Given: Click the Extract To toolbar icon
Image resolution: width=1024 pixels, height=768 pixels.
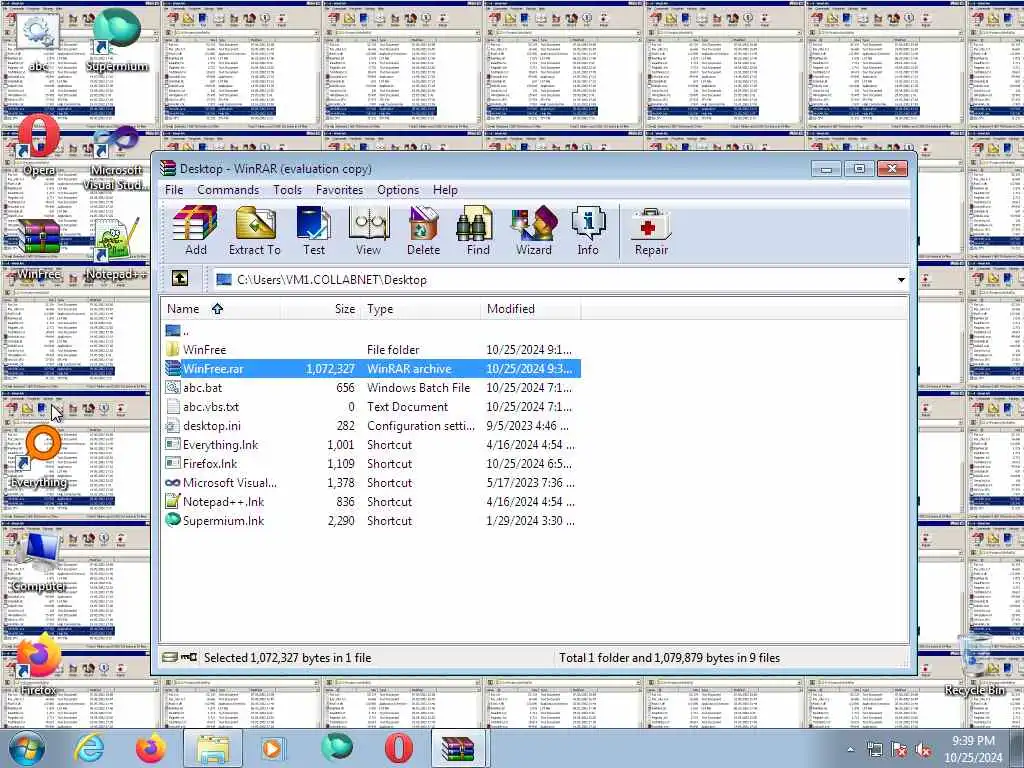Looking at the screenshot, I should 255,231.
